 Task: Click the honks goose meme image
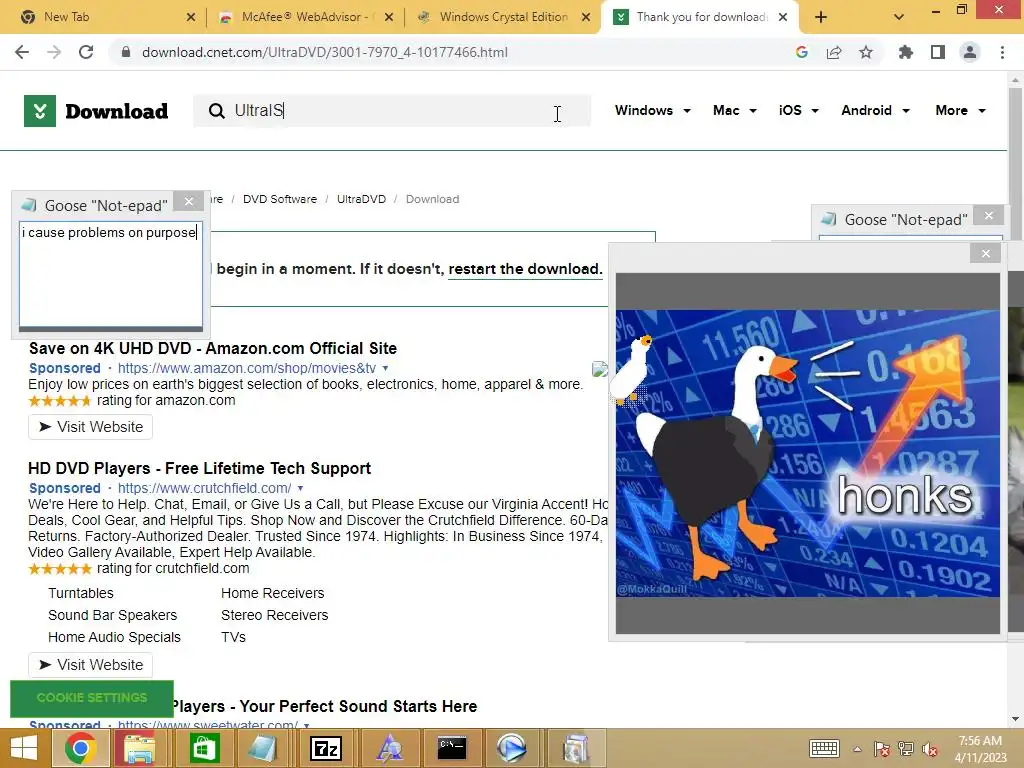(807, 453)
